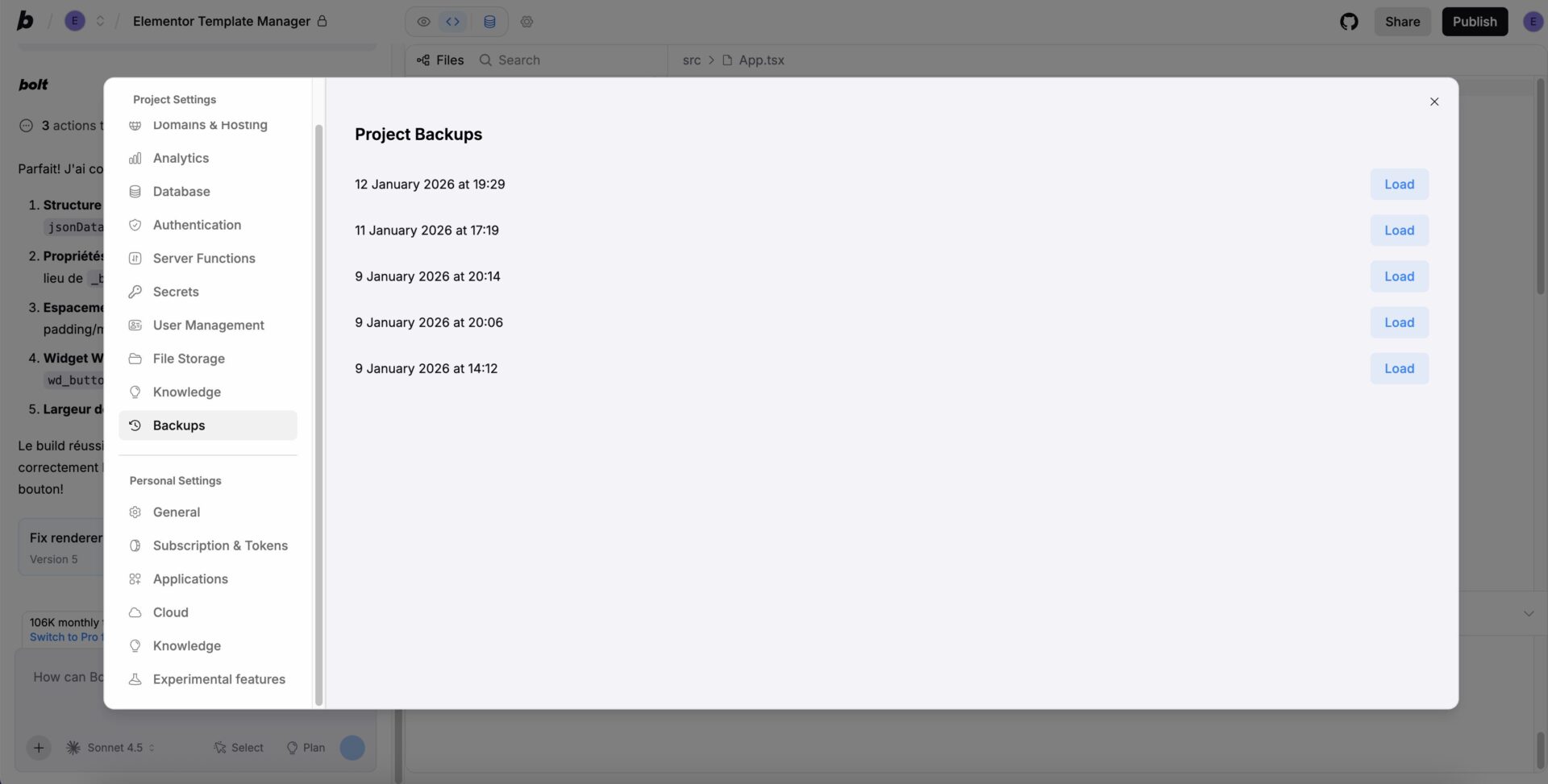Screen dimensions: 1548x784
Task: Switch to code view with the brackets icon
Action: 452,21
